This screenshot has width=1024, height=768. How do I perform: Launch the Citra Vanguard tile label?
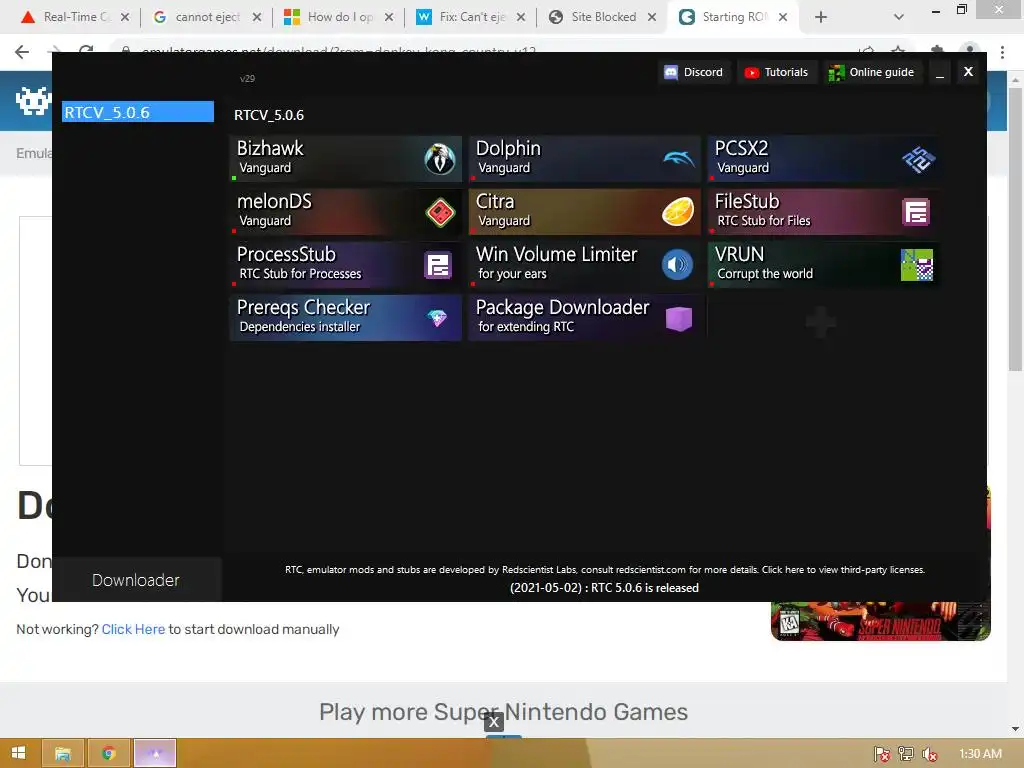[x=503, y=210]
